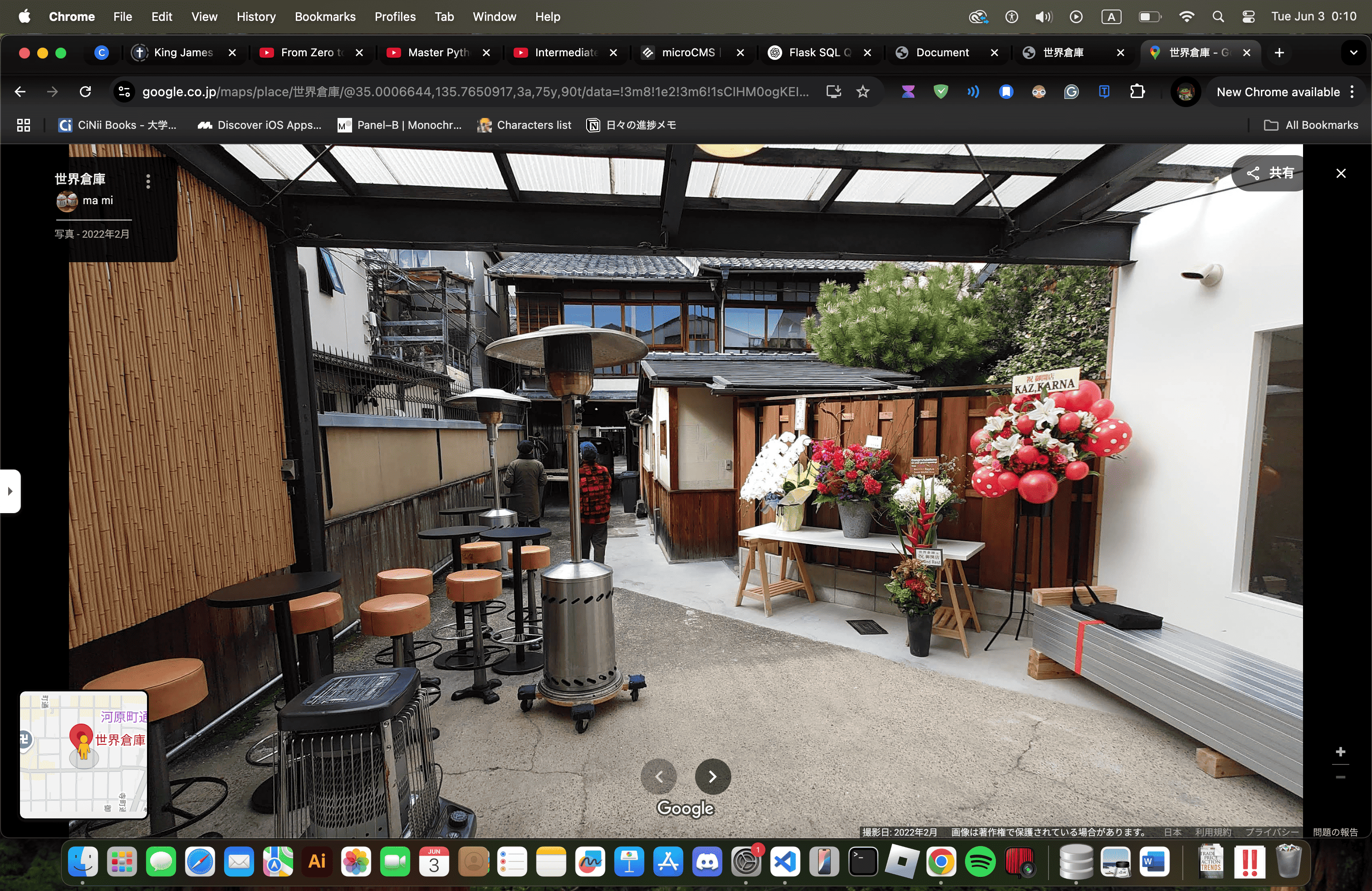Go to the next photo arrow
The image size is (1372, 891).
tap(712, 776)
